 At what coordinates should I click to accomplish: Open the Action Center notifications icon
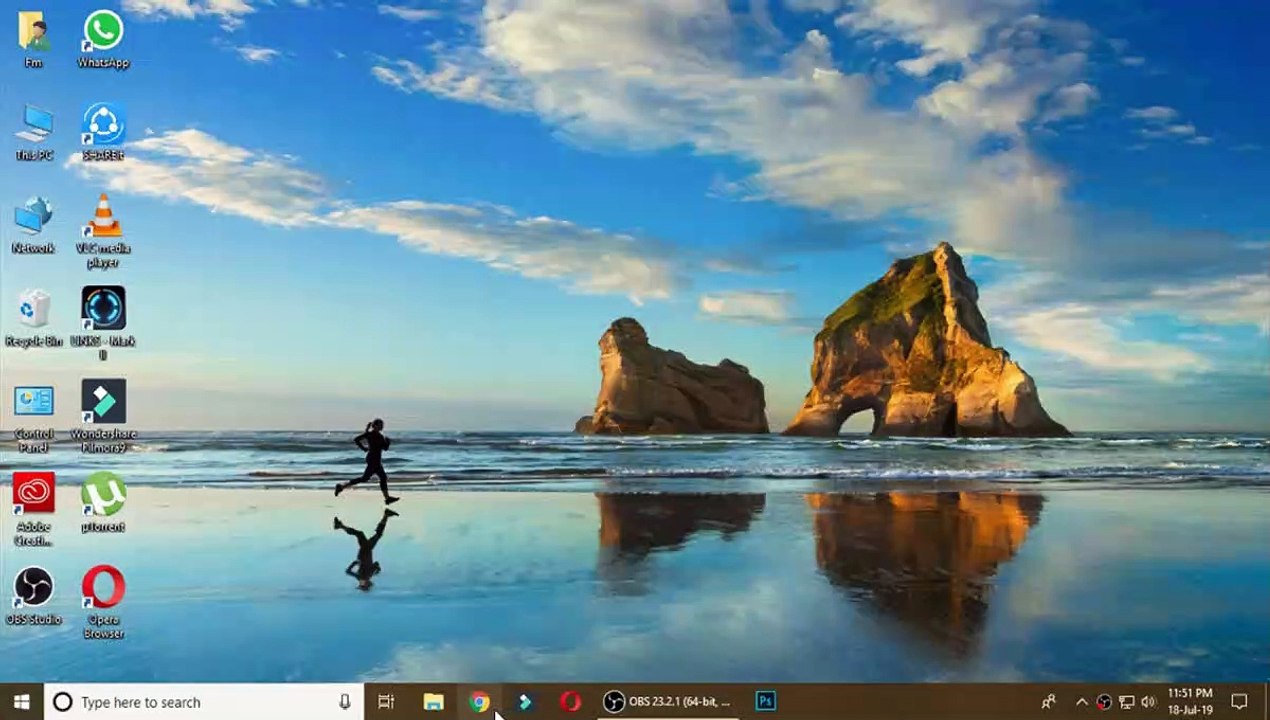click(x=1240, y=702)
